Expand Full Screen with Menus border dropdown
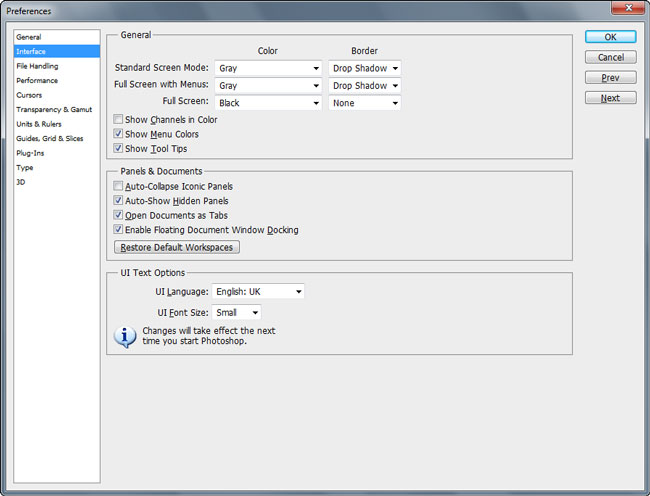650x496 pixels. (365, 86)
